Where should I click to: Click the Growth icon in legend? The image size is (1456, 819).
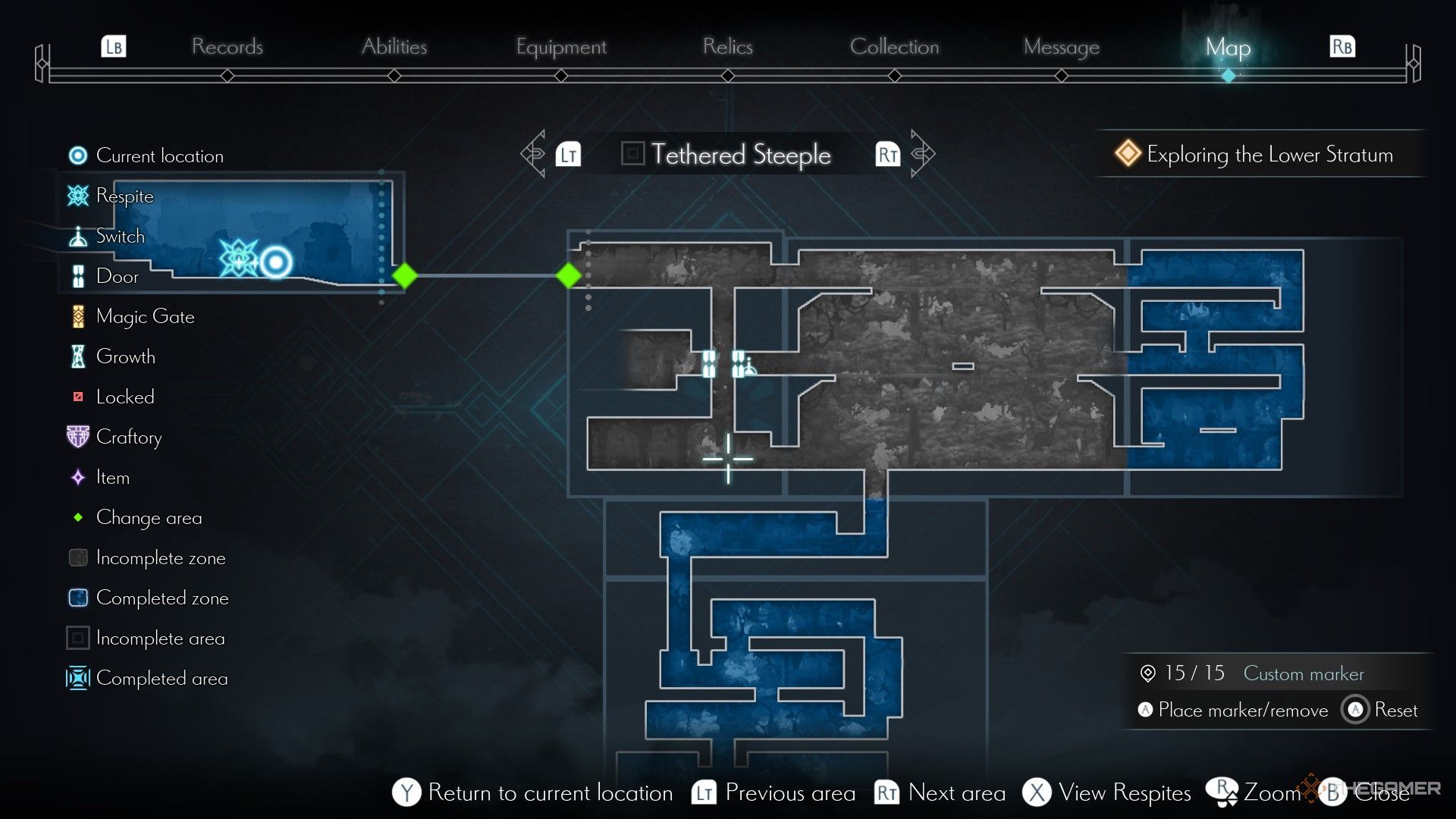[78, 357]
